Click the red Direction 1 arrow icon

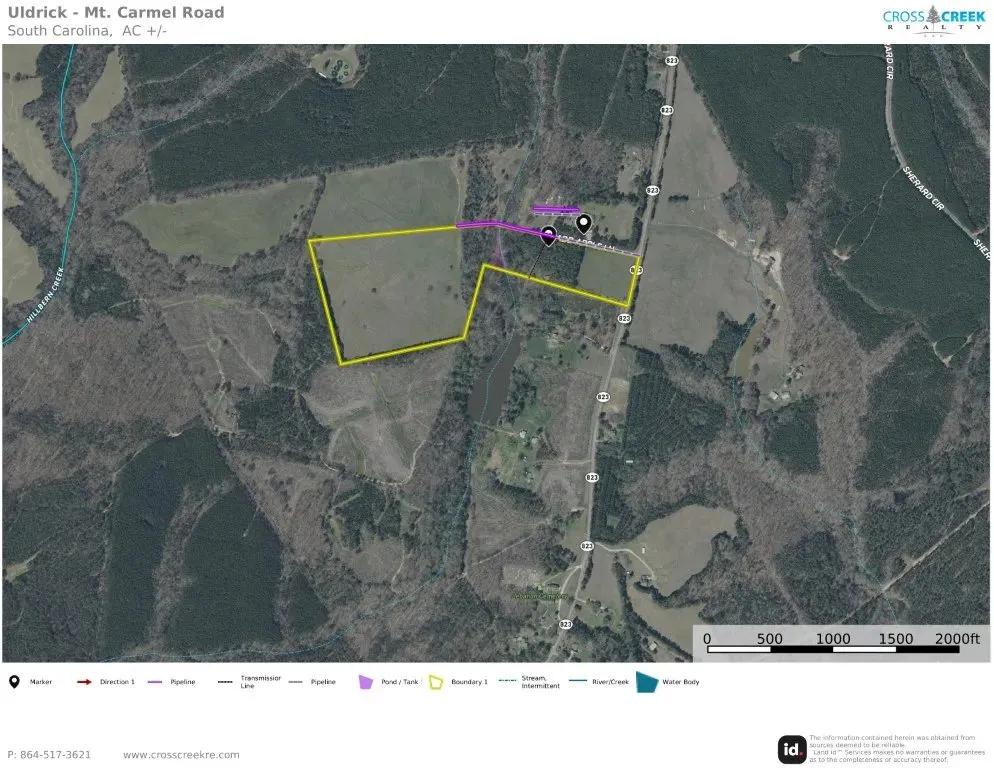(x=84, y=682)
